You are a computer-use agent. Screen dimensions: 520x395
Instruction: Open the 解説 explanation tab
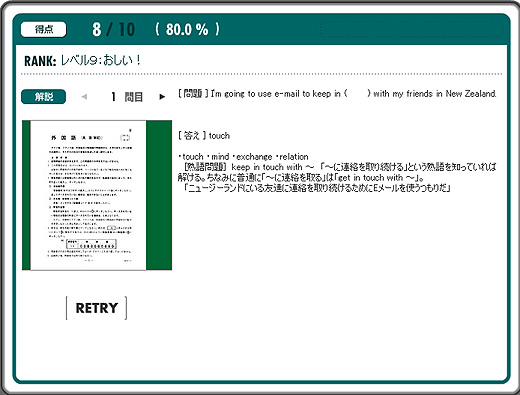click(43, 97)
